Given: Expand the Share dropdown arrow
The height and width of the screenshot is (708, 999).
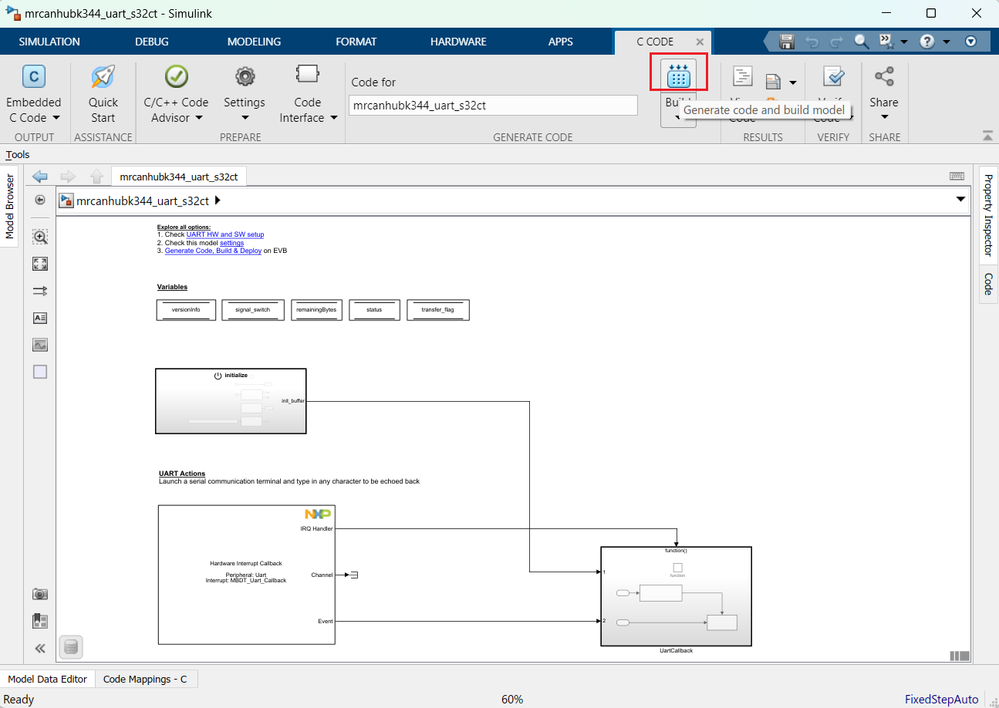Looking at the screenshot, I should [884, 117].
